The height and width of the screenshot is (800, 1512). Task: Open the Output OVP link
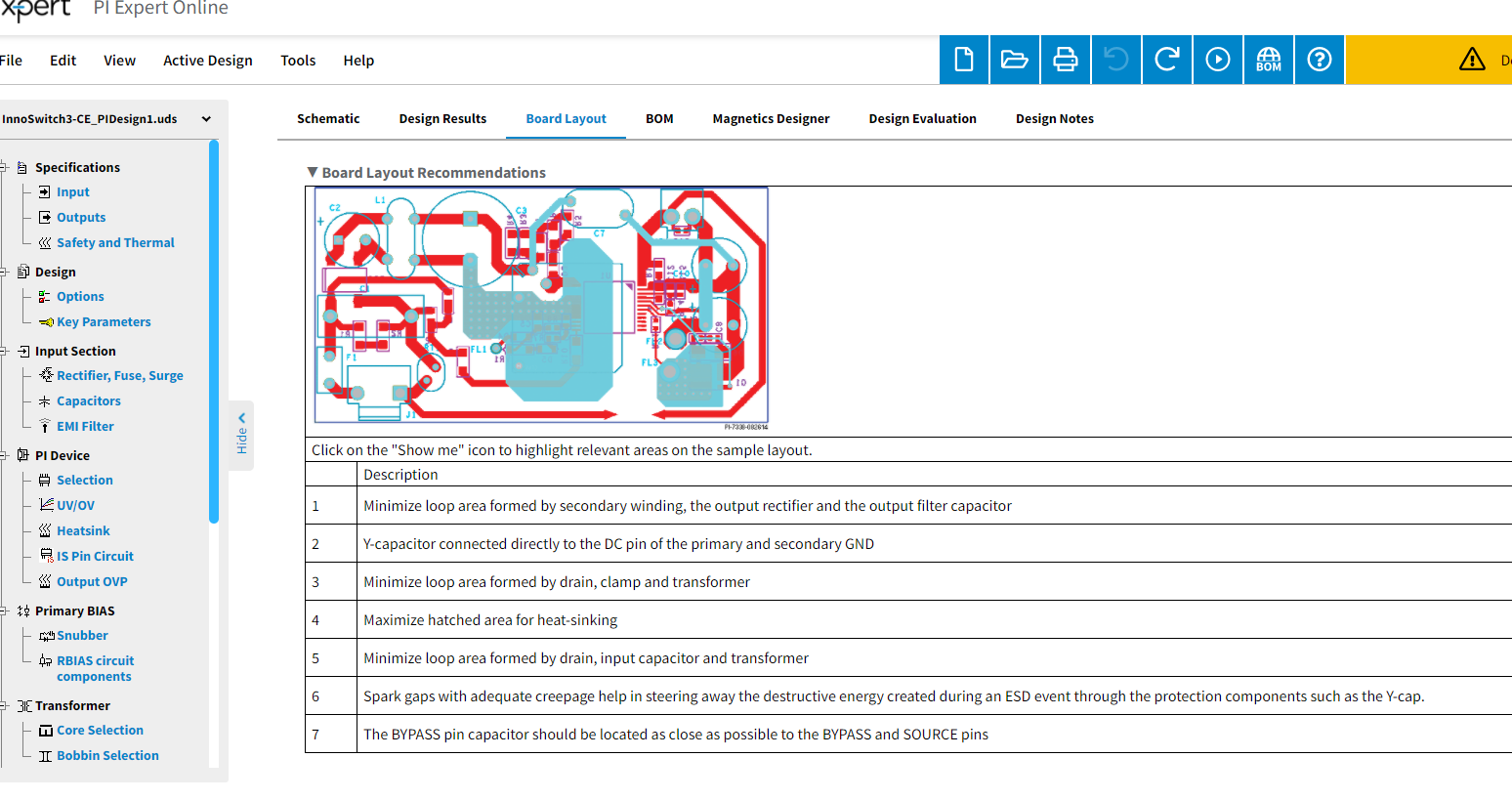click(92, 582)
